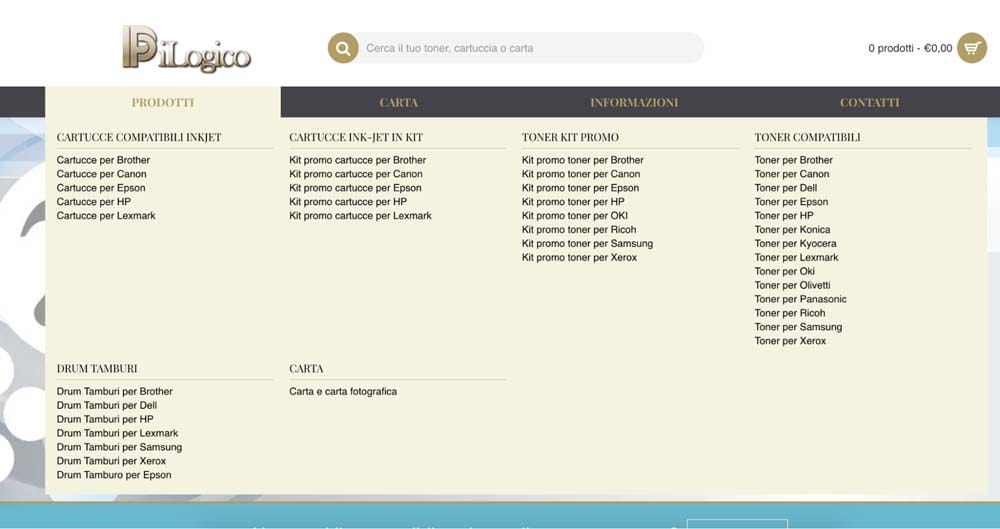This screenshot has width=1000, height=529.
Task: Click the PiLogico logo
Action: (x=186, y=48)
